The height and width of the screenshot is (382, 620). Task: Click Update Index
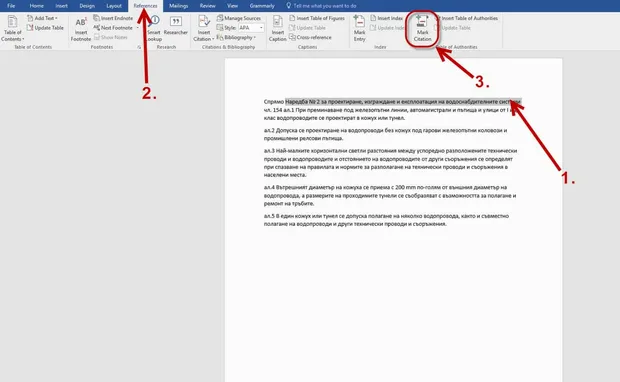coord(388,28)
